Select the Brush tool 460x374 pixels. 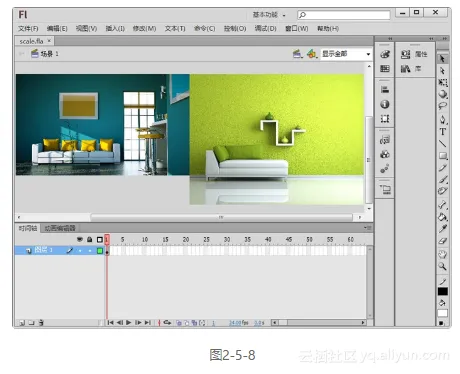[442, 180]
